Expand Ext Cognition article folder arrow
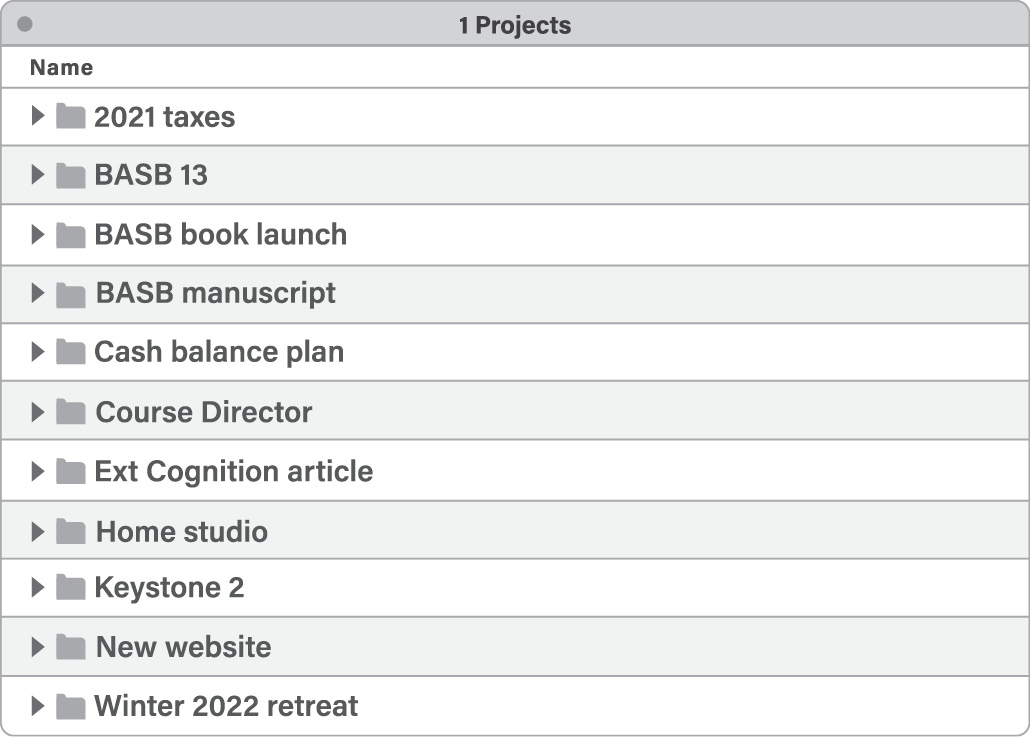This screenshot has width=1030, height=737. (38, 471)
